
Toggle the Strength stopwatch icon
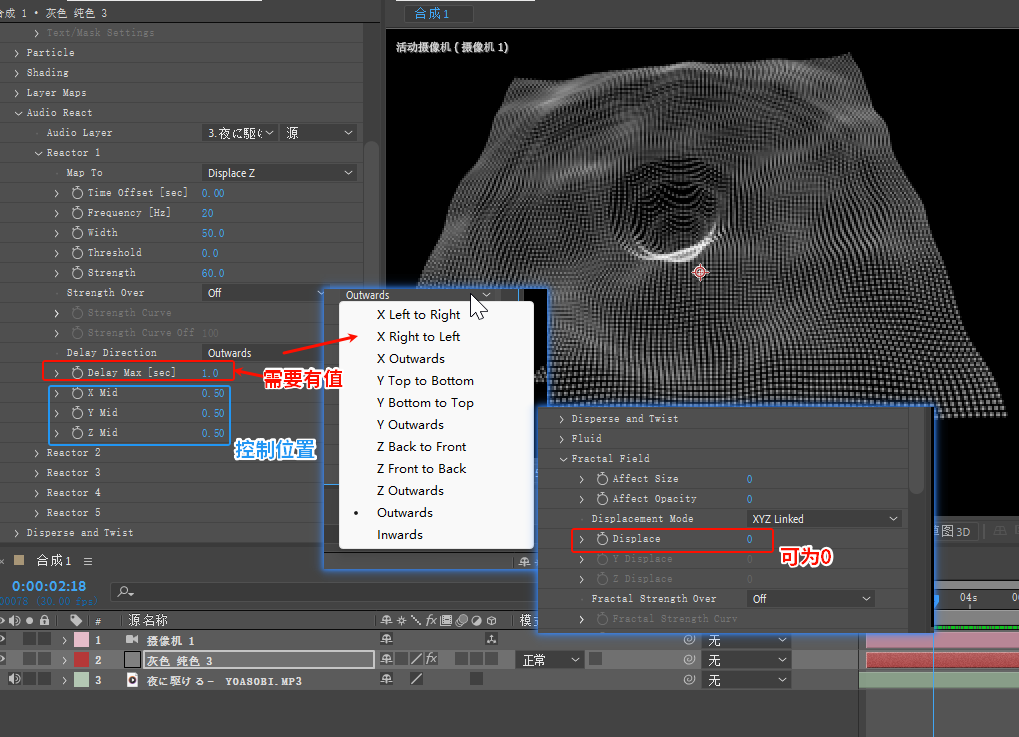click(x=77, y=273)
